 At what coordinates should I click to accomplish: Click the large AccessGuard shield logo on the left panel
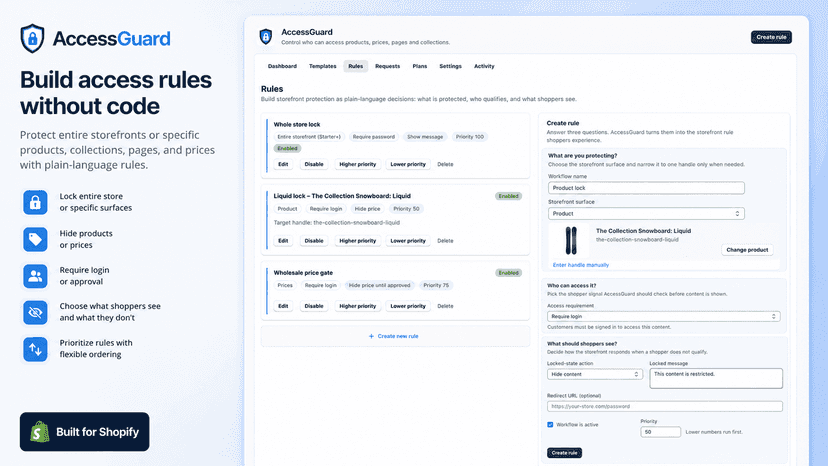tap(32, 38)
